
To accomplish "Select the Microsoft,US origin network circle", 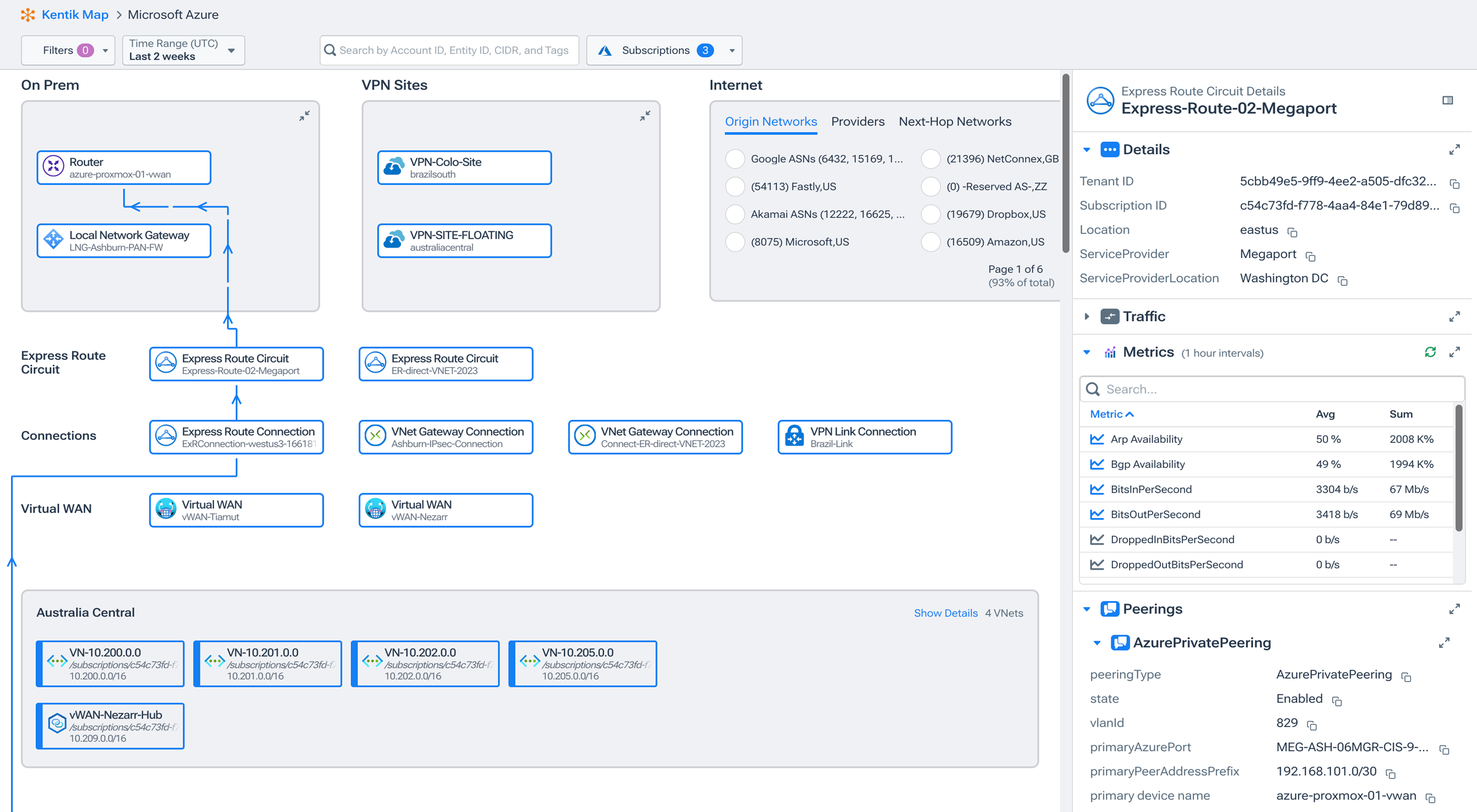I will coord(735,242).
